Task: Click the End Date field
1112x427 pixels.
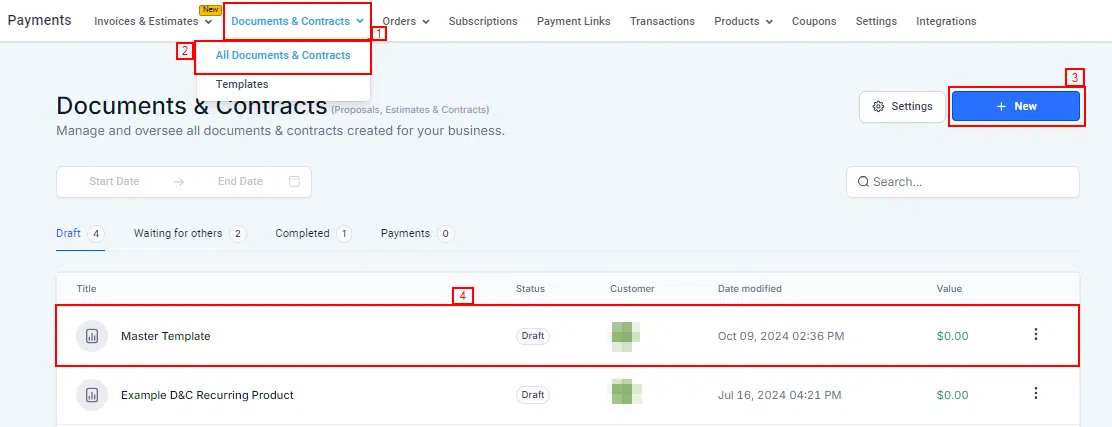Action: tap(240, 182)
